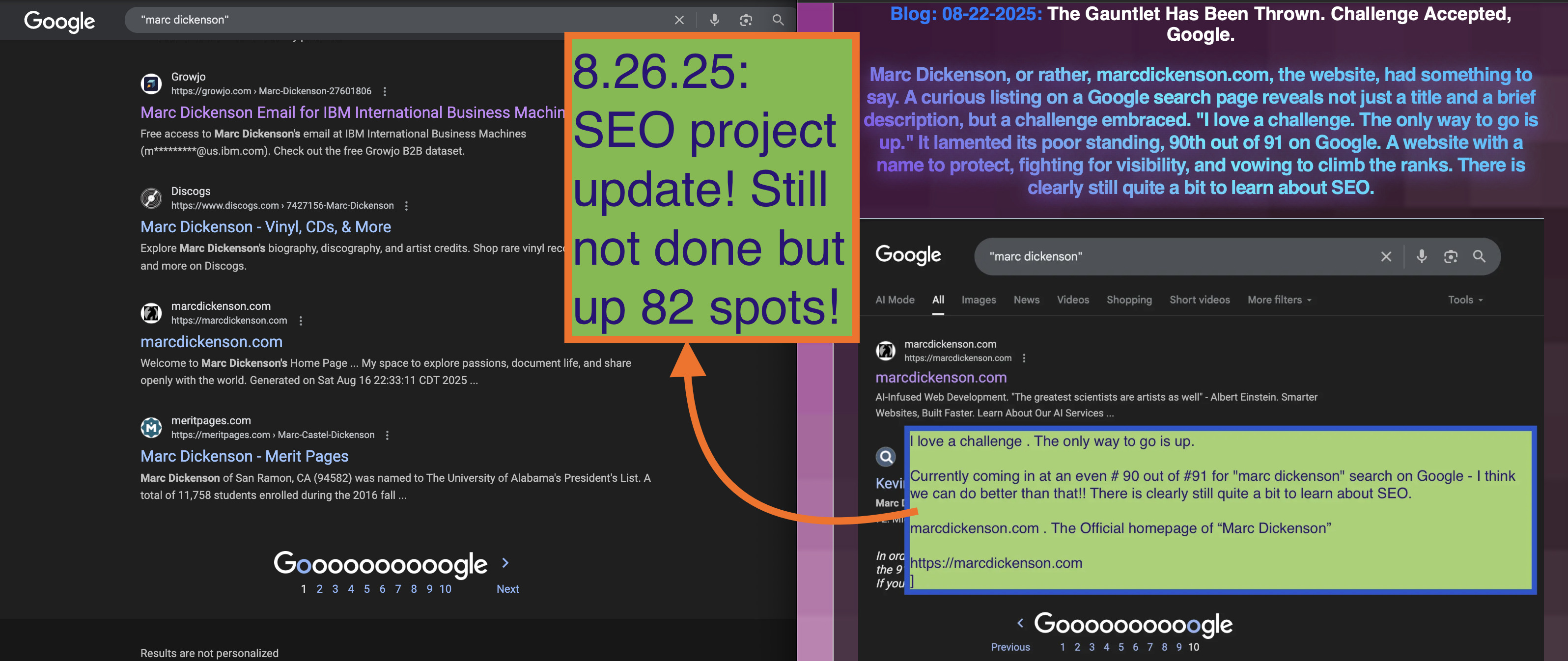
Task: Open Marc Dickenson Email for IBM link
Action: click(352, 112)
